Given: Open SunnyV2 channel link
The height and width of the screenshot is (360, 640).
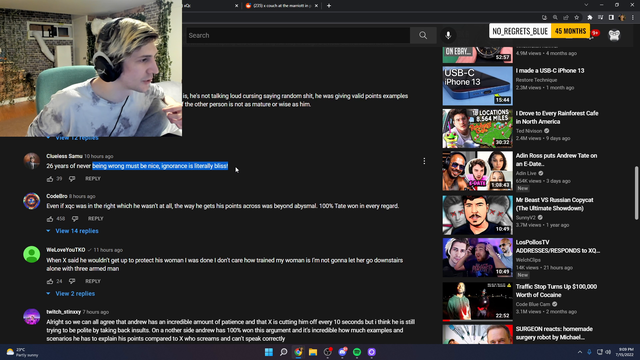Looking at the screenshot, I should click(x=526, y=218).
